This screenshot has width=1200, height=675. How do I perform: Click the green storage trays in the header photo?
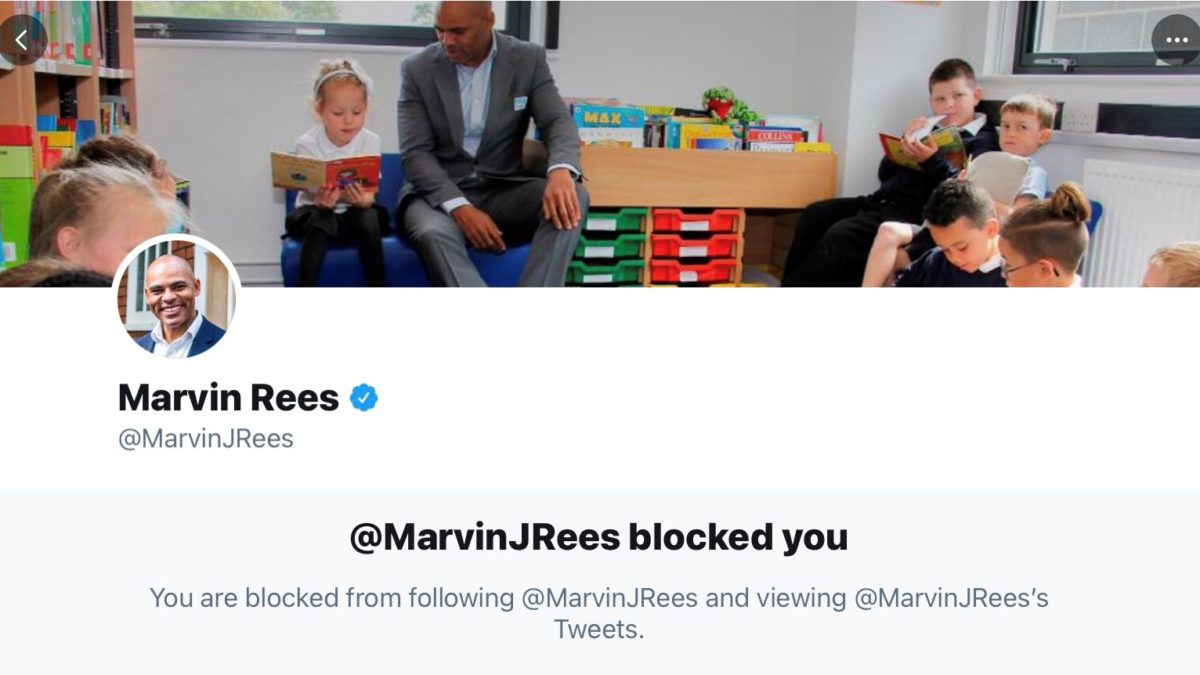[x=607, y=246]
